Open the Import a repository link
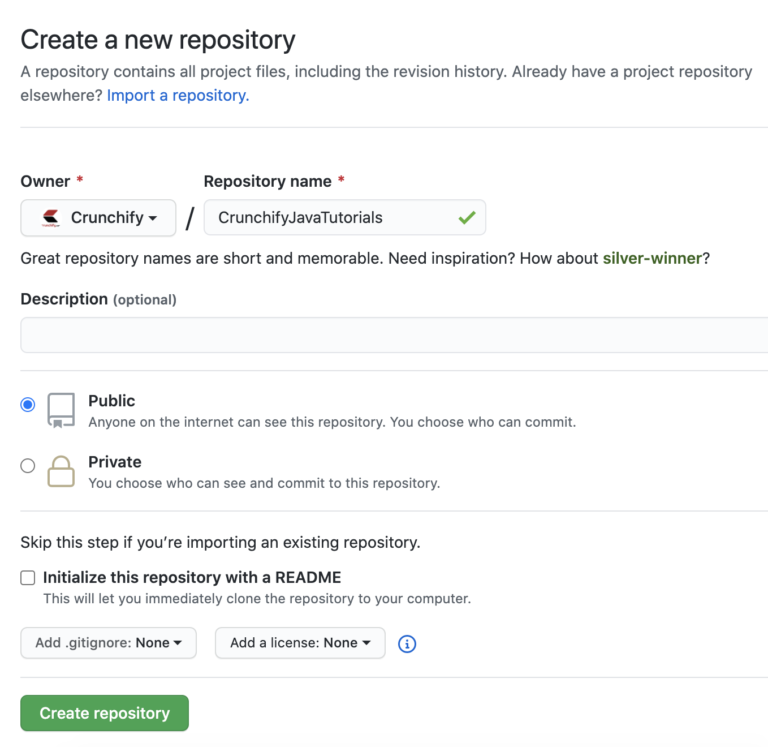The height and width of the screenshot is (747, 768). click(177, 95)
